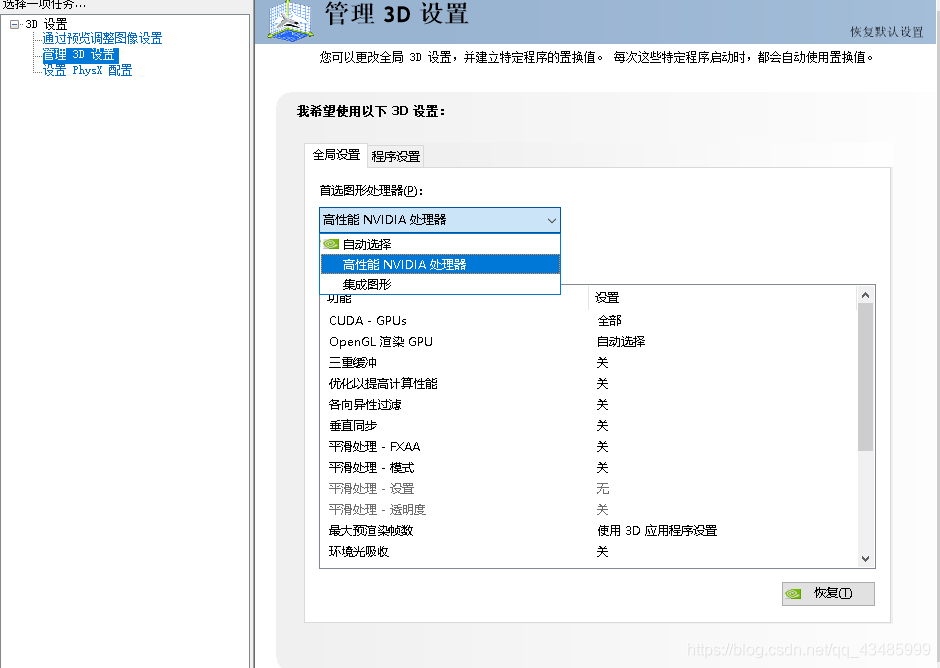The width and height of the screenshot is (940, 668).
Task: Open 通过预览调整图像设置 in the task tree
Action: (103, 38)
